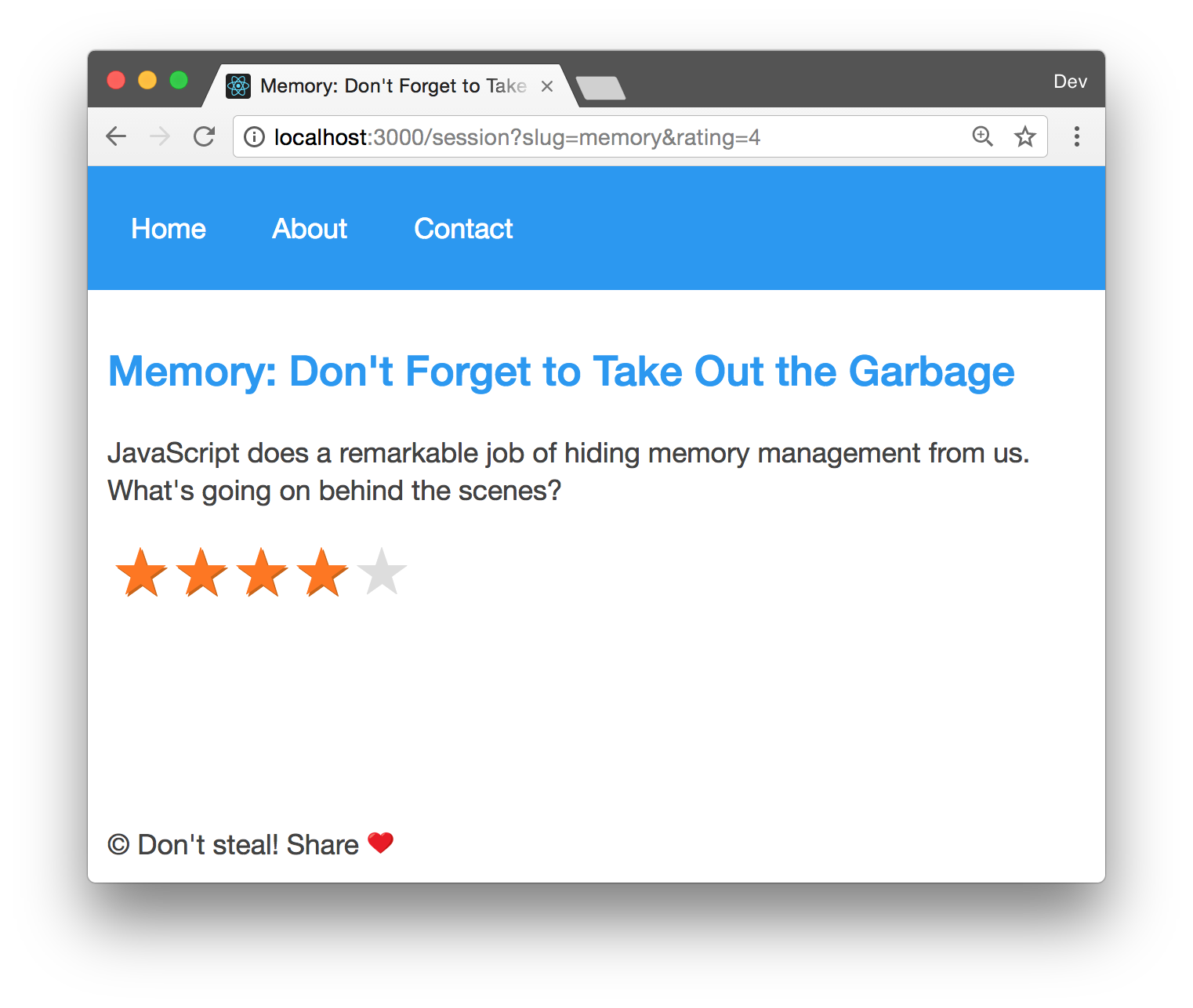Click the back navigation arrow
The image size is (1193, 1008).
click(x=115, y=136)
